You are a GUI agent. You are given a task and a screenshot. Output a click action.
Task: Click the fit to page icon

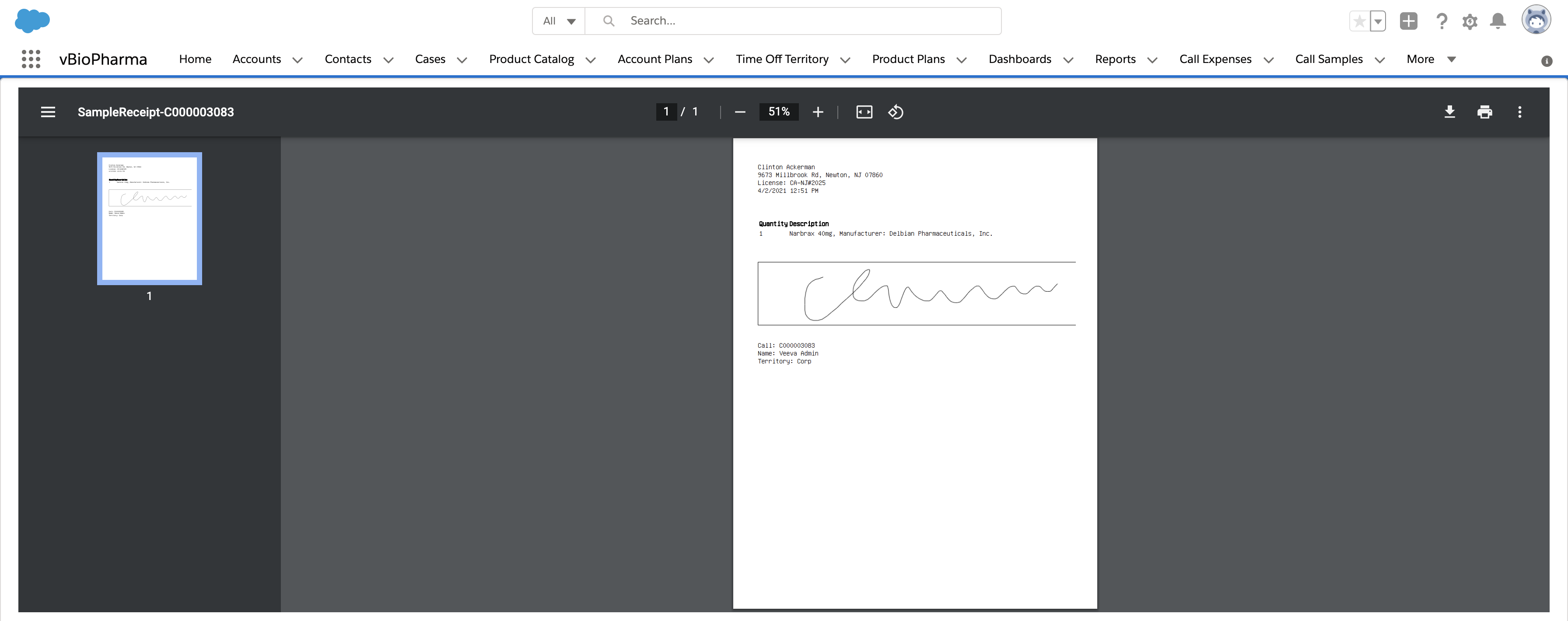tap(864, 112)
